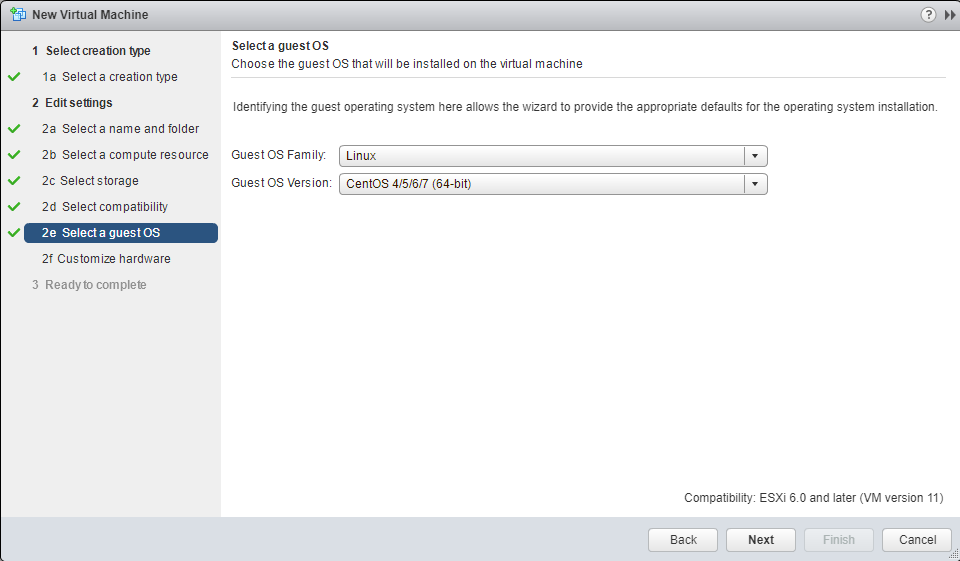
Task: Click the 'Identifying the guest operating system' description
Action: tap(585, 107)
